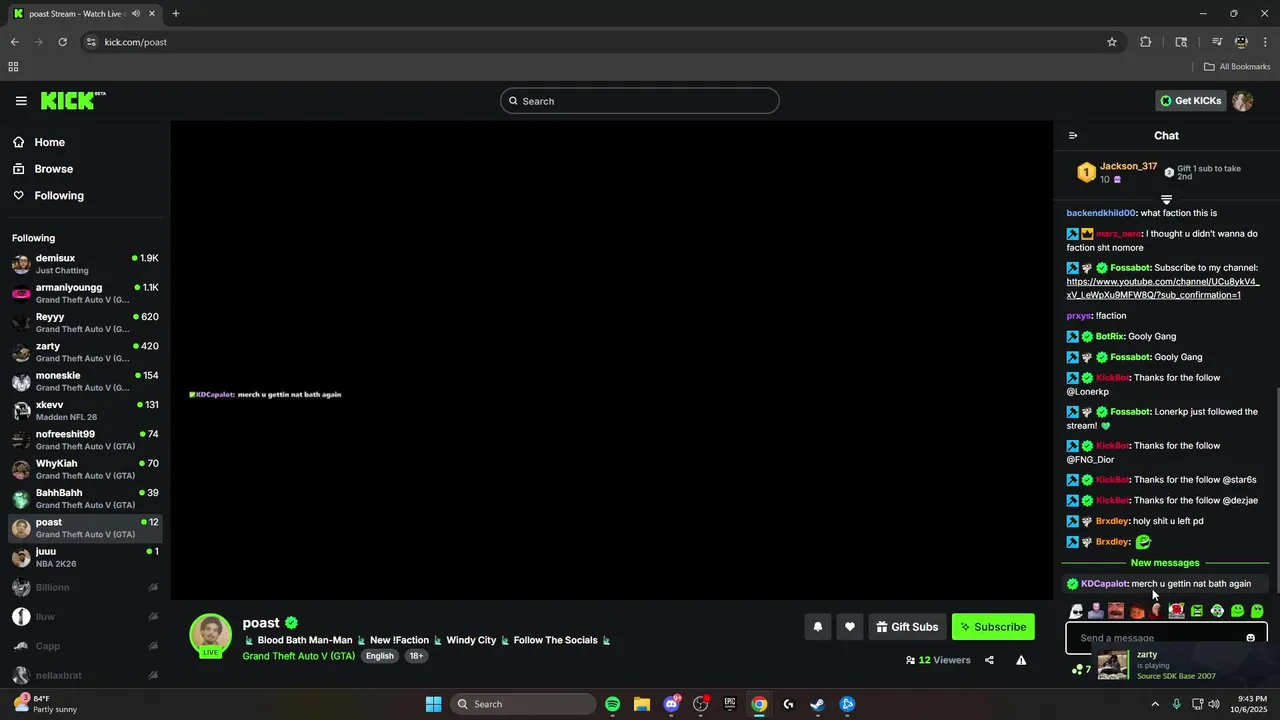Open zarty channel in sidebar
1280x720 pixels.
[x=85, y=352]
